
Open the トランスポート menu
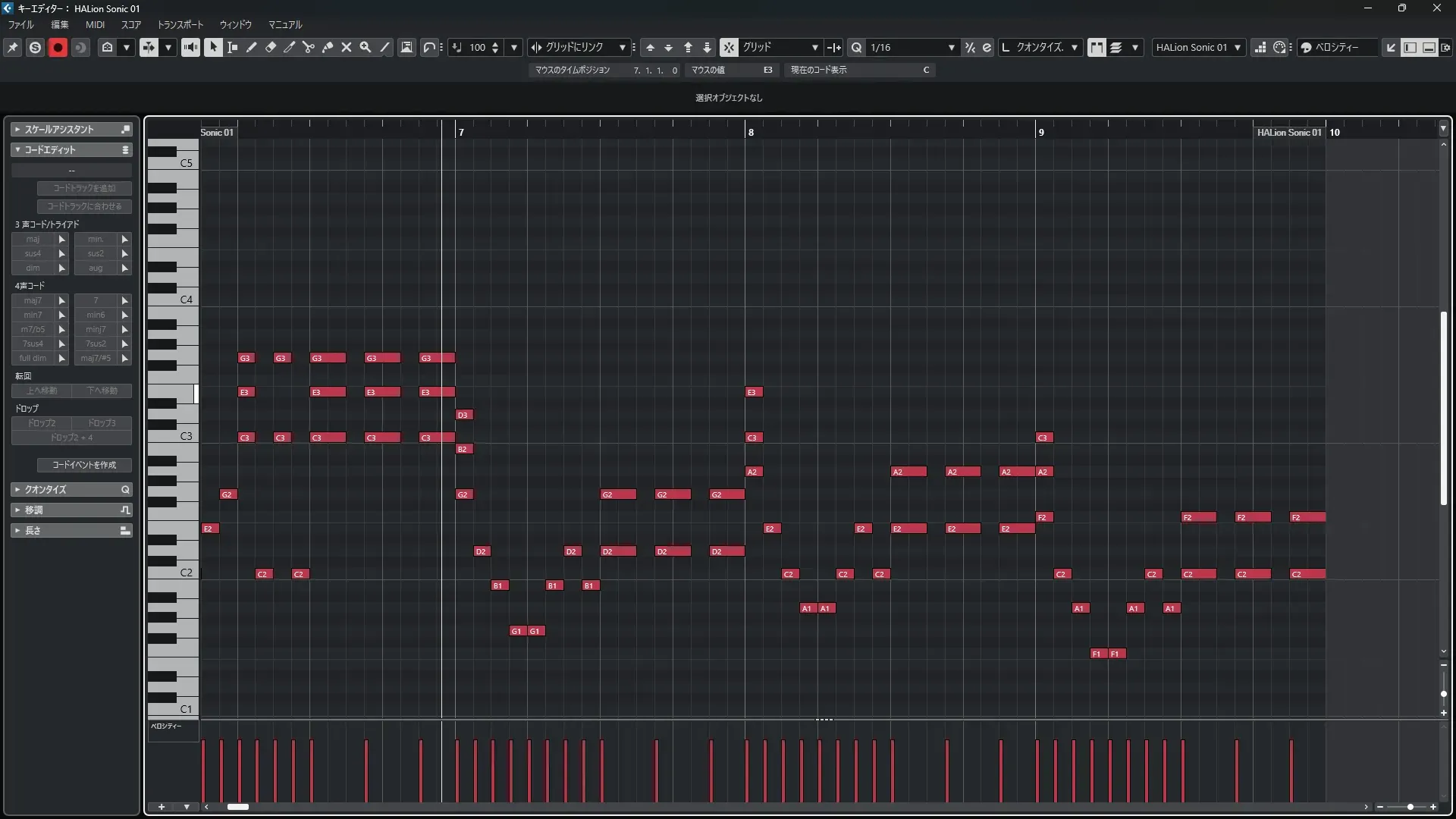click(180, 24)
